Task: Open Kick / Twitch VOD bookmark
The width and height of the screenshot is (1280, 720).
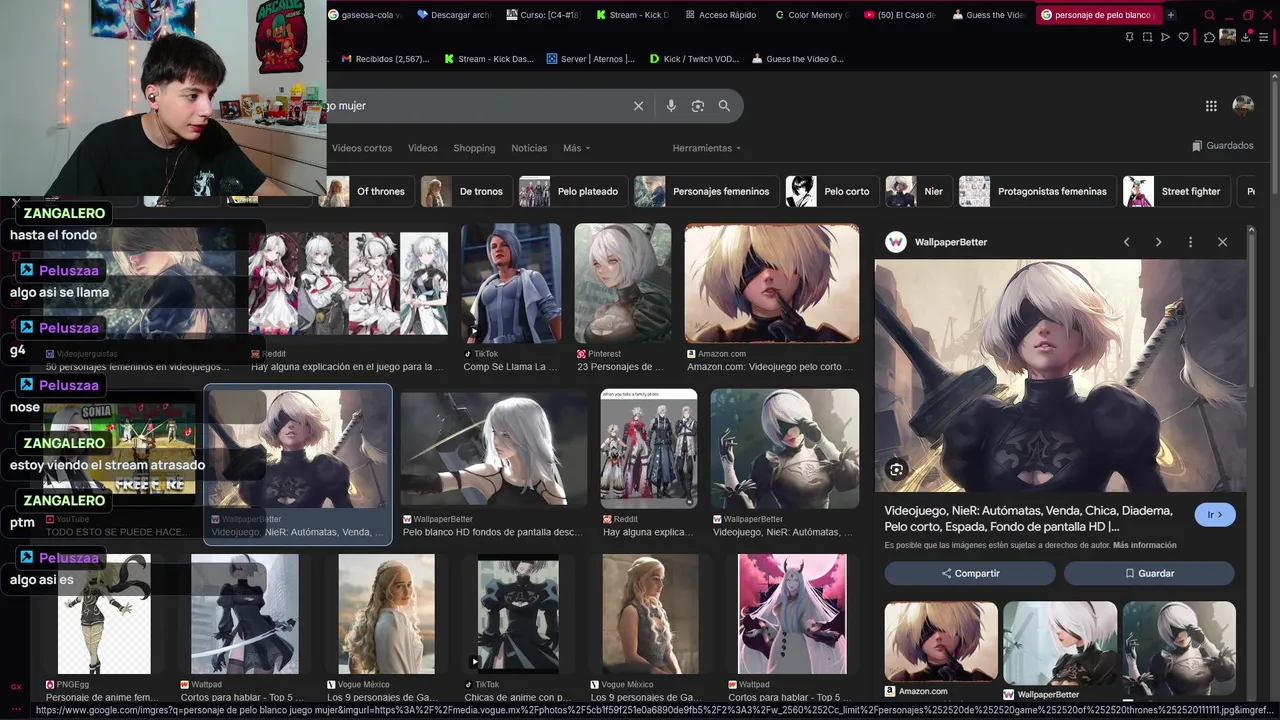Action: [694, 59]
